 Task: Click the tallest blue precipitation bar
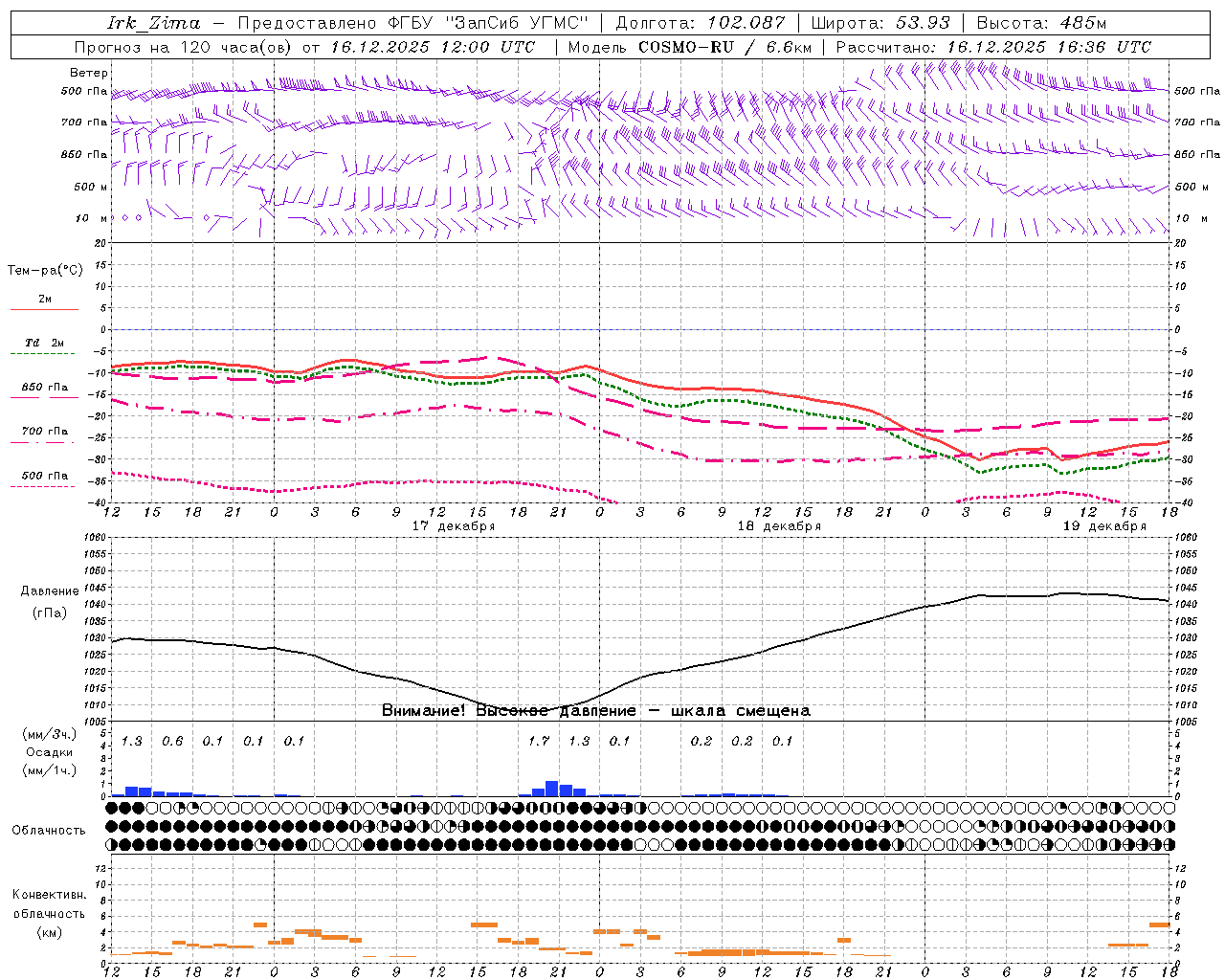click(x=552, y=789)
